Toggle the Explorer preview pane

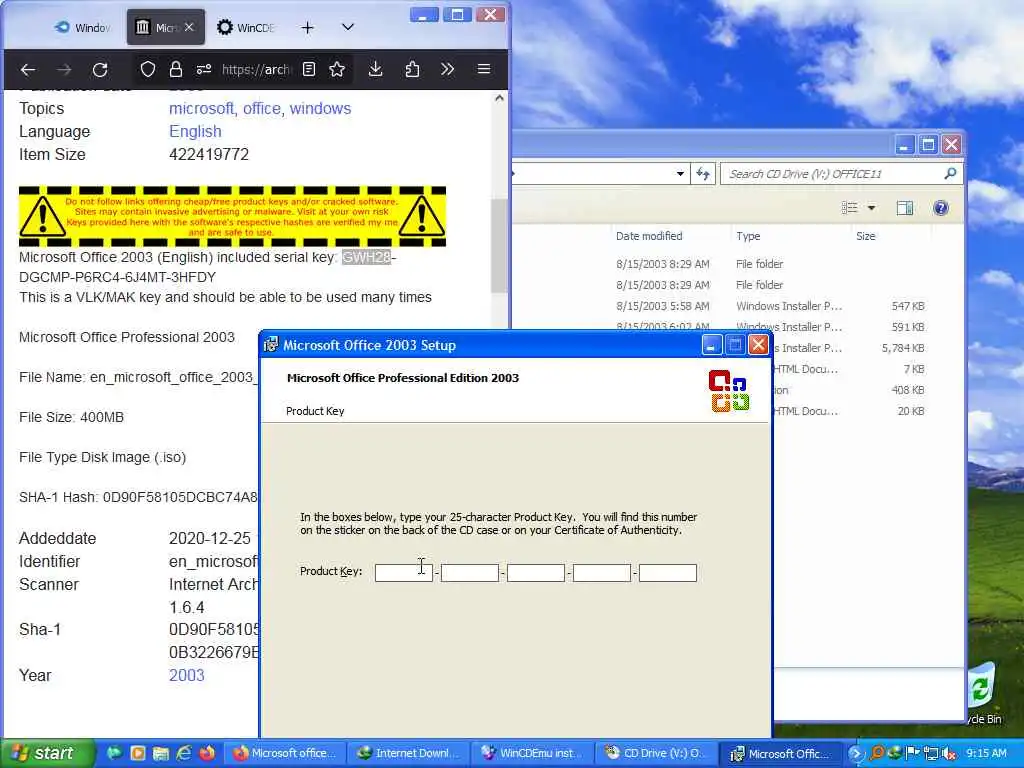tap(904, 208)
